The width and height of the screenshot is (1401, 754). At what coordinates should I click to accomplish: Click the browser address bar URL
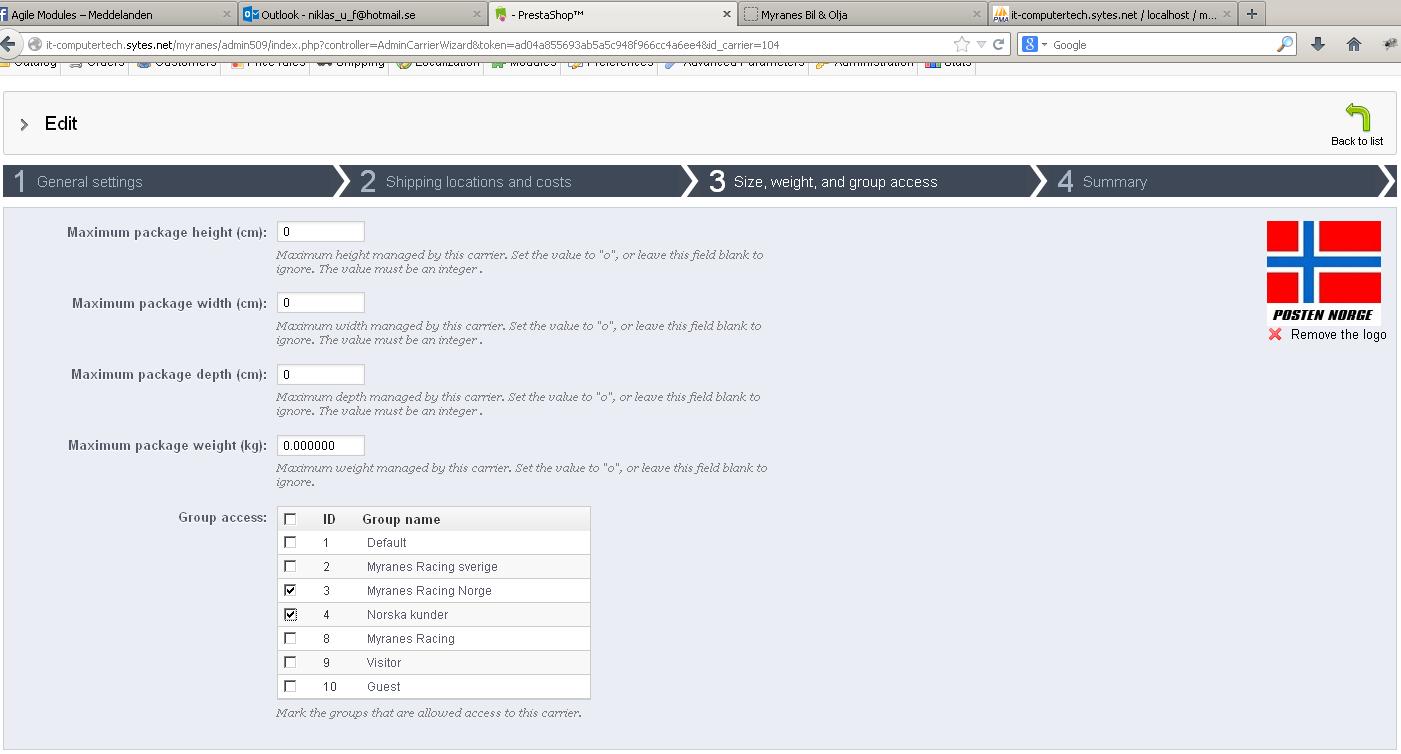tap(412, 45)
